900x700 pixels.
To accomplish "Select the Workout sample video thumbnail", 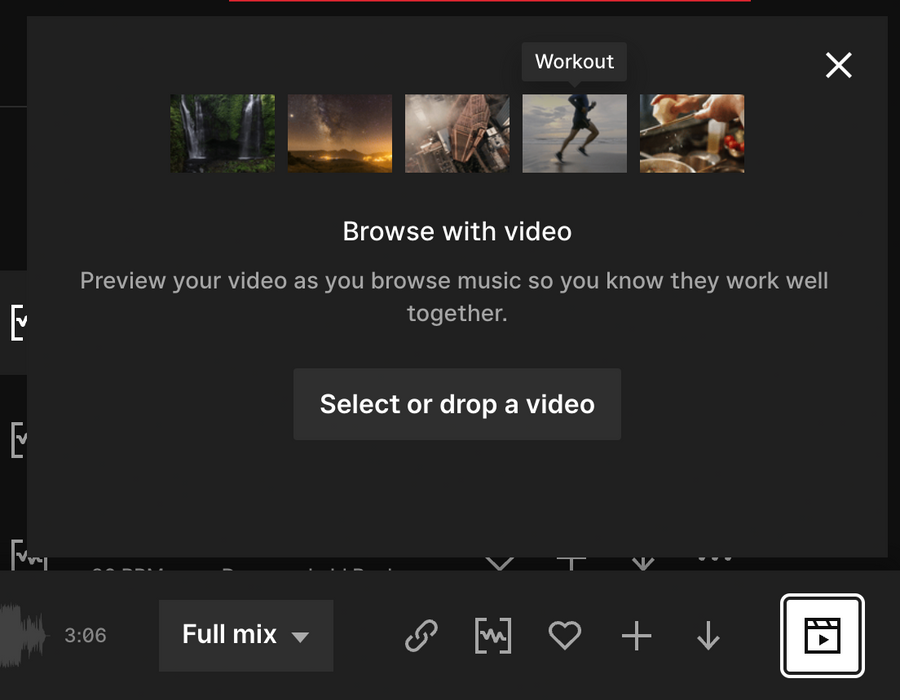I will click(574, 133).
